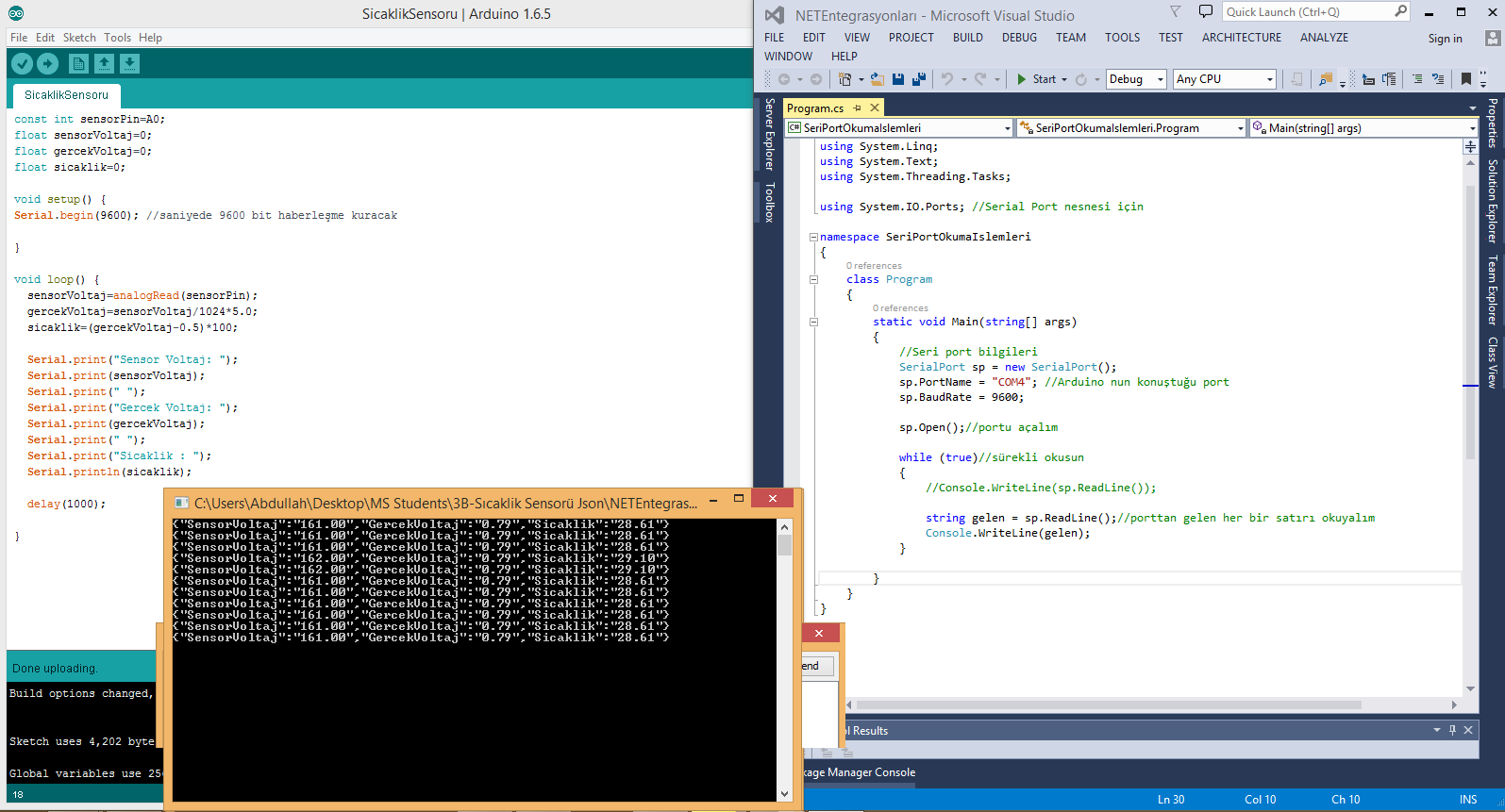Collapse the class Program code block
1505x812 pixels.
pos(813,279)
